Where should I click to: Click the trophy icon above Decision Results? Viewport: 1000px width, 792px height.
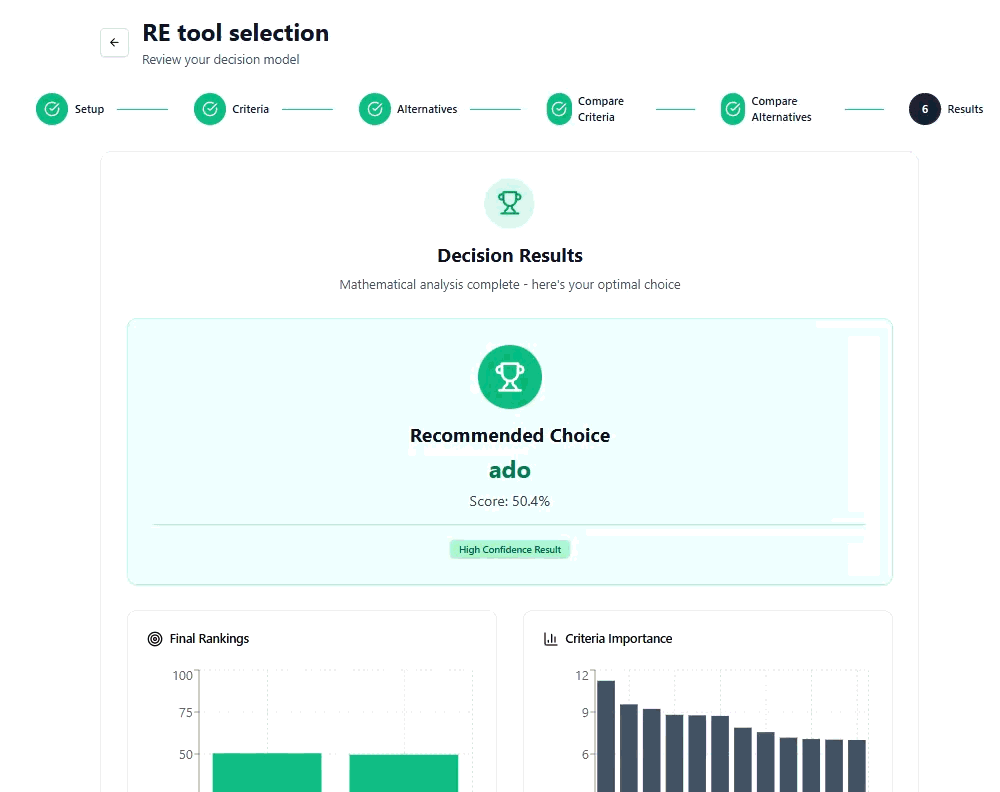509,203
